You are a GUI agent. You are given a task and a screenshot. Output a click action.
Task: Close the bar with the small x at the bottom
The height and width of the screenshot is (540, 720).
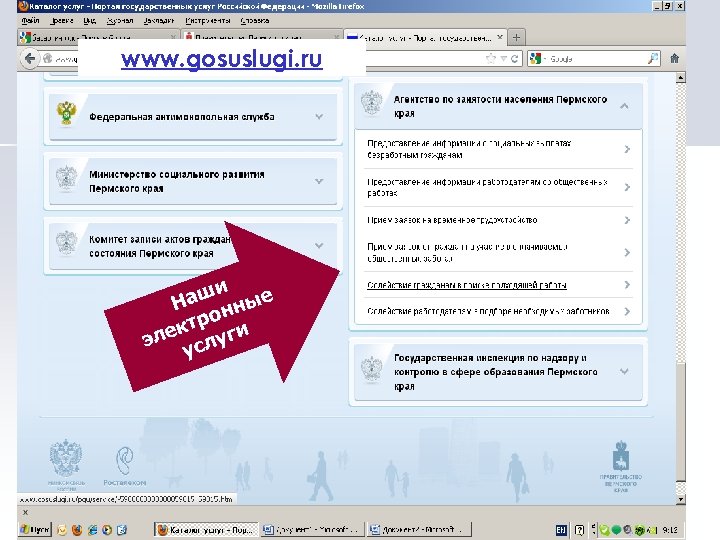click(25, 512)
